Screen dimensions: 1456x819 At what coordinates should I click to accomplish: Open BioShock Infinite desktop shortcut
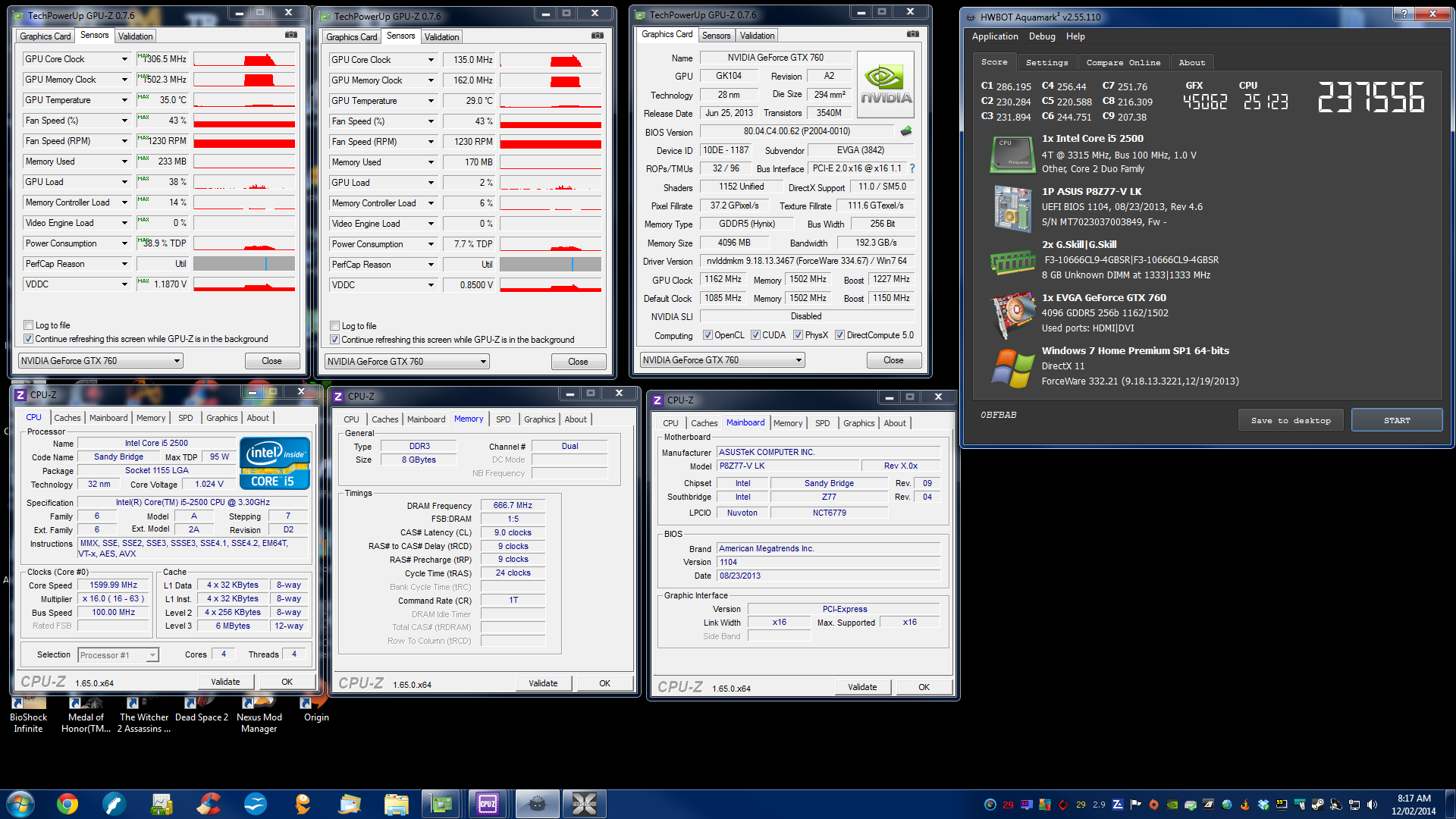(28, 716)
